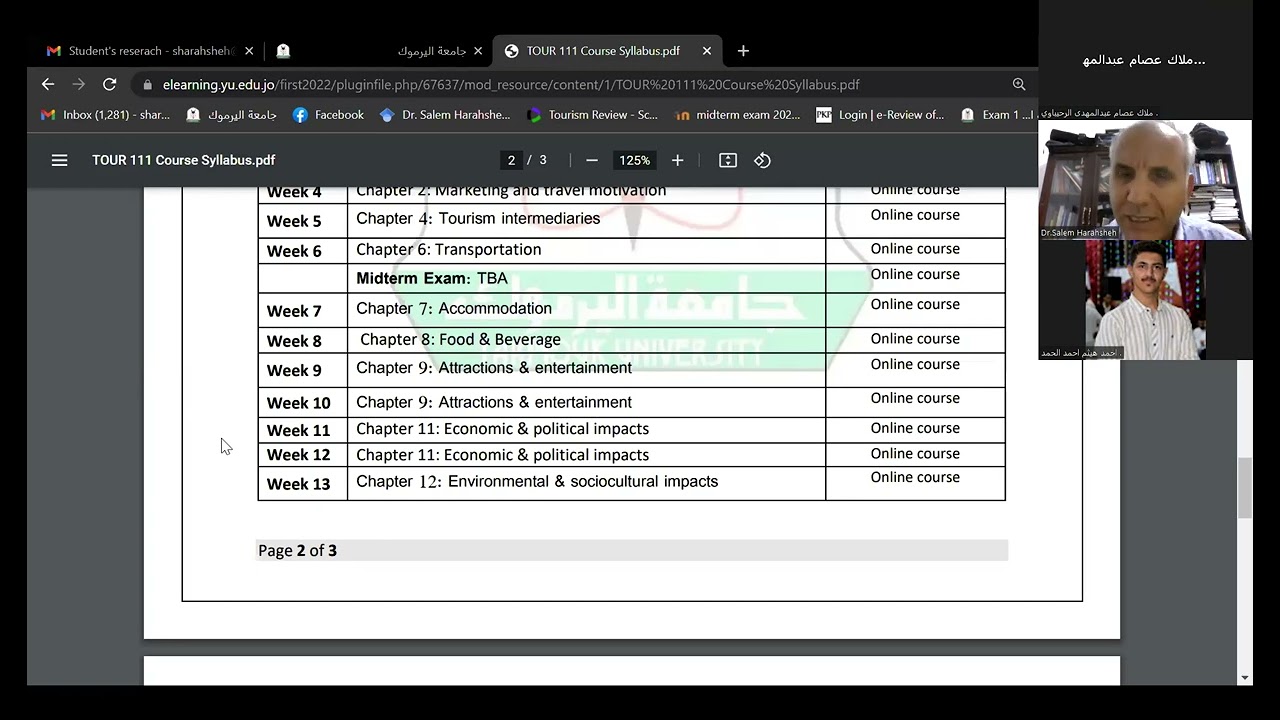Switch to the جامعة اليرموك tab
1280x720 pixels.
pos(378,51)
